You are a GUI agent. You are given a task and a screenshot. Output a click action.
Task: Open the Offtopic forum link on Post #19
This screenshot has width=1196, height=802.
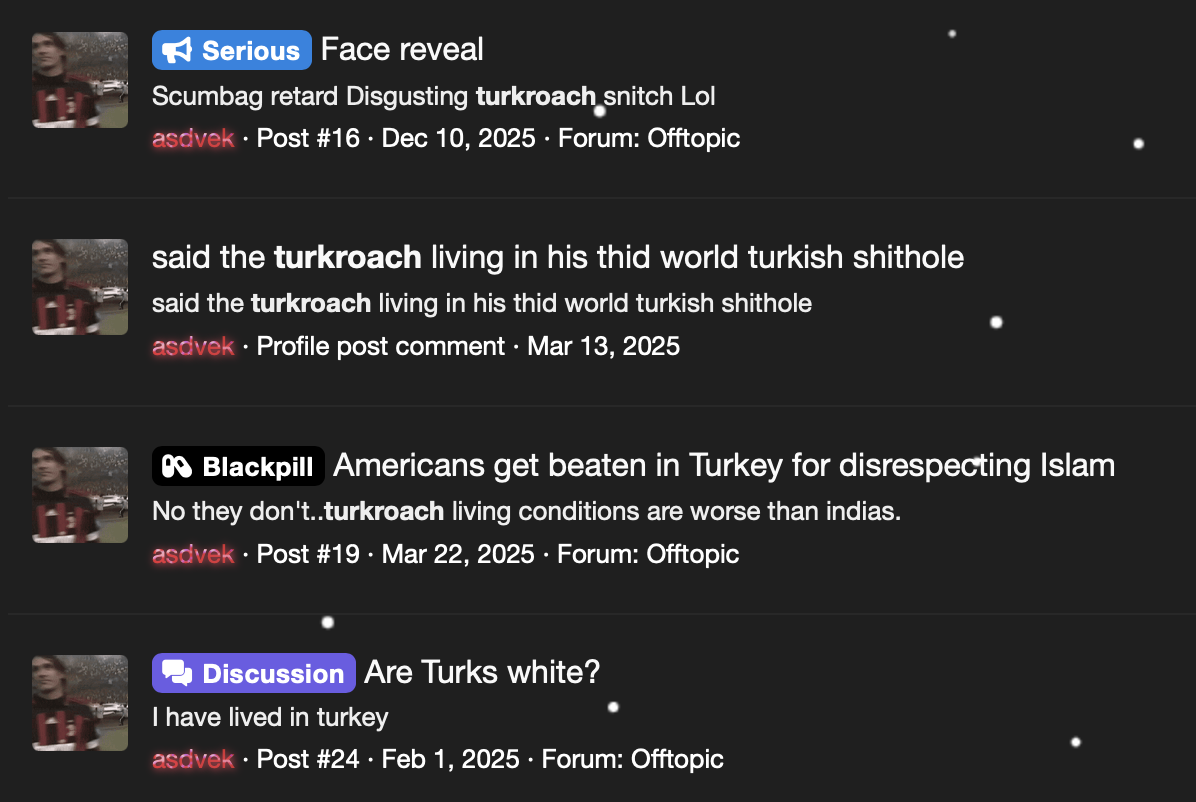[693, 554]
